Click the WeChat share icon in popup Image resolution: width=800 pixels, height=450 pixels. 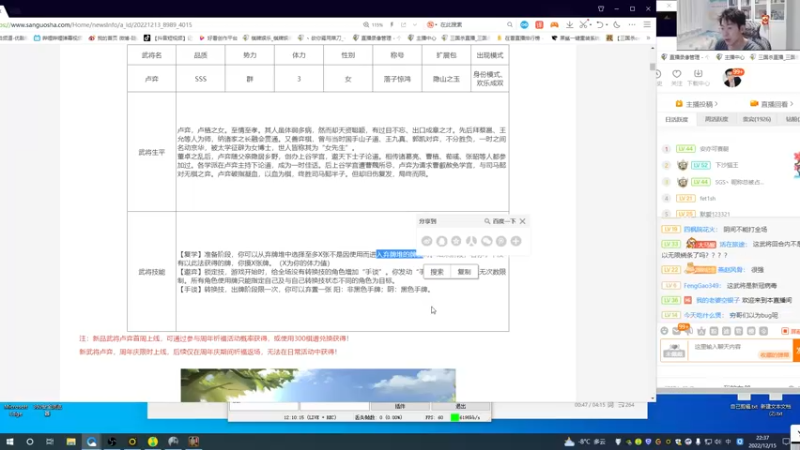tap(486, 241)
